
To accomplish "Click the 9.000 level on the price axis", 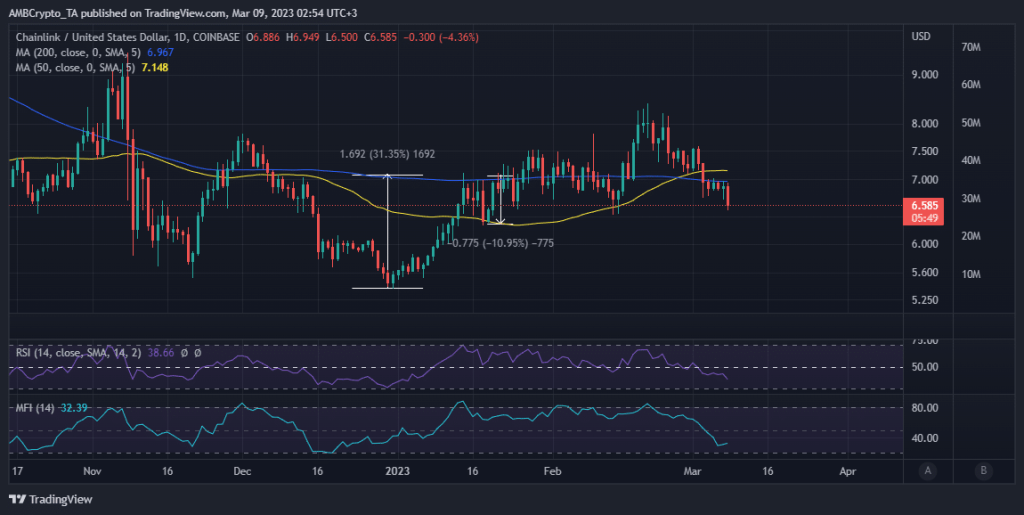I will (924, 75).
